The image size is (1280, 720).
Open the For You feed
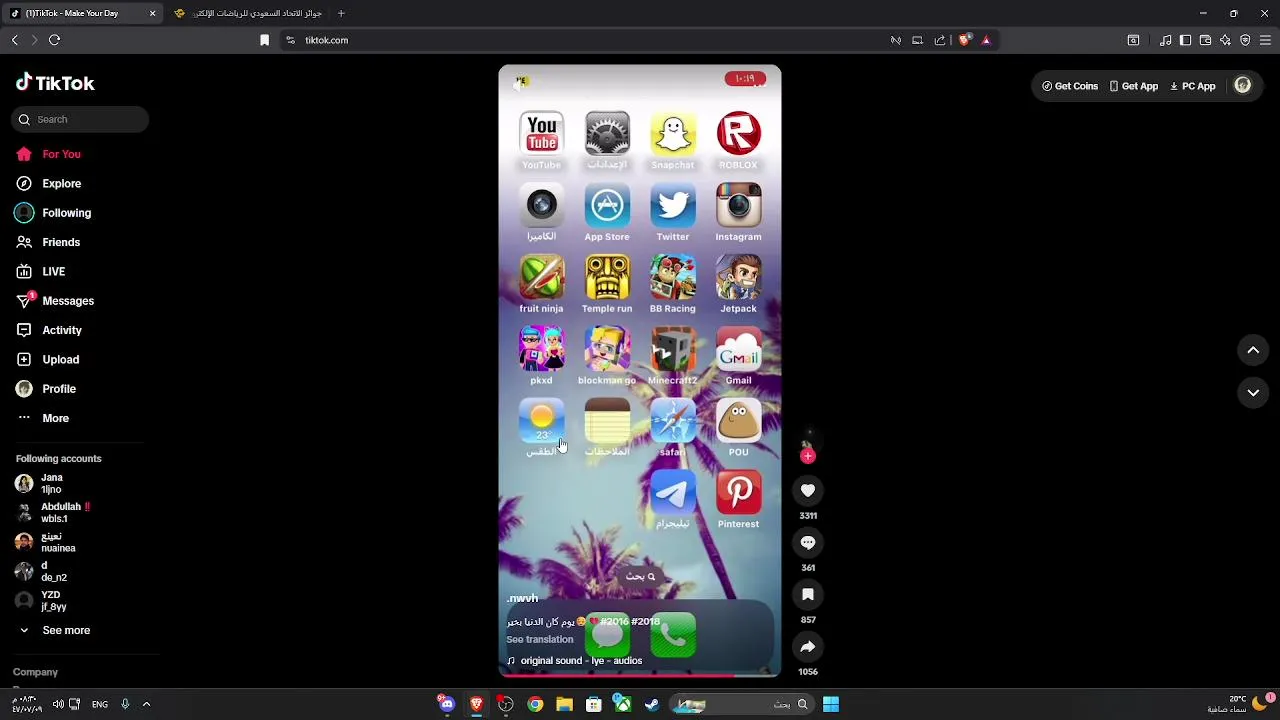point(48,154)
